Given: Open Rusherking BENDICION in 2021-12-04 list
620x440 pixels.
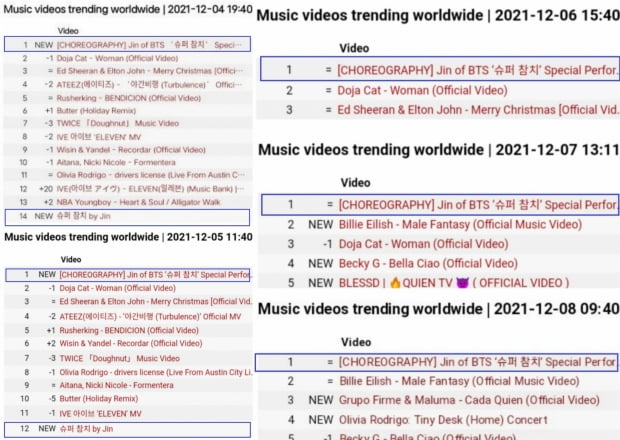Looking at the screenshot, I should [x=129, y=98].
